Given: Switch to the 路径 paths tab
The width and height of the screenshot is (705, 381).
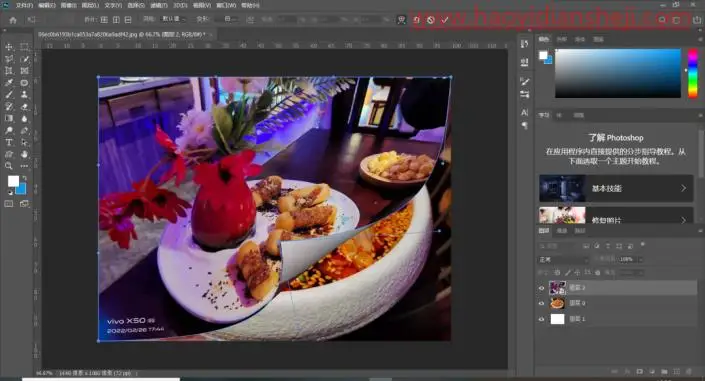Looking at the screenshot, I should click(x=580, y=231).
